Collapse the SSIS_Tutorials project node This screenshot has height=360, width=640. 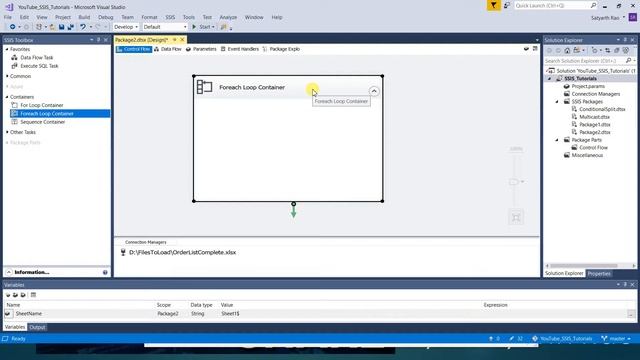(549, 78)
